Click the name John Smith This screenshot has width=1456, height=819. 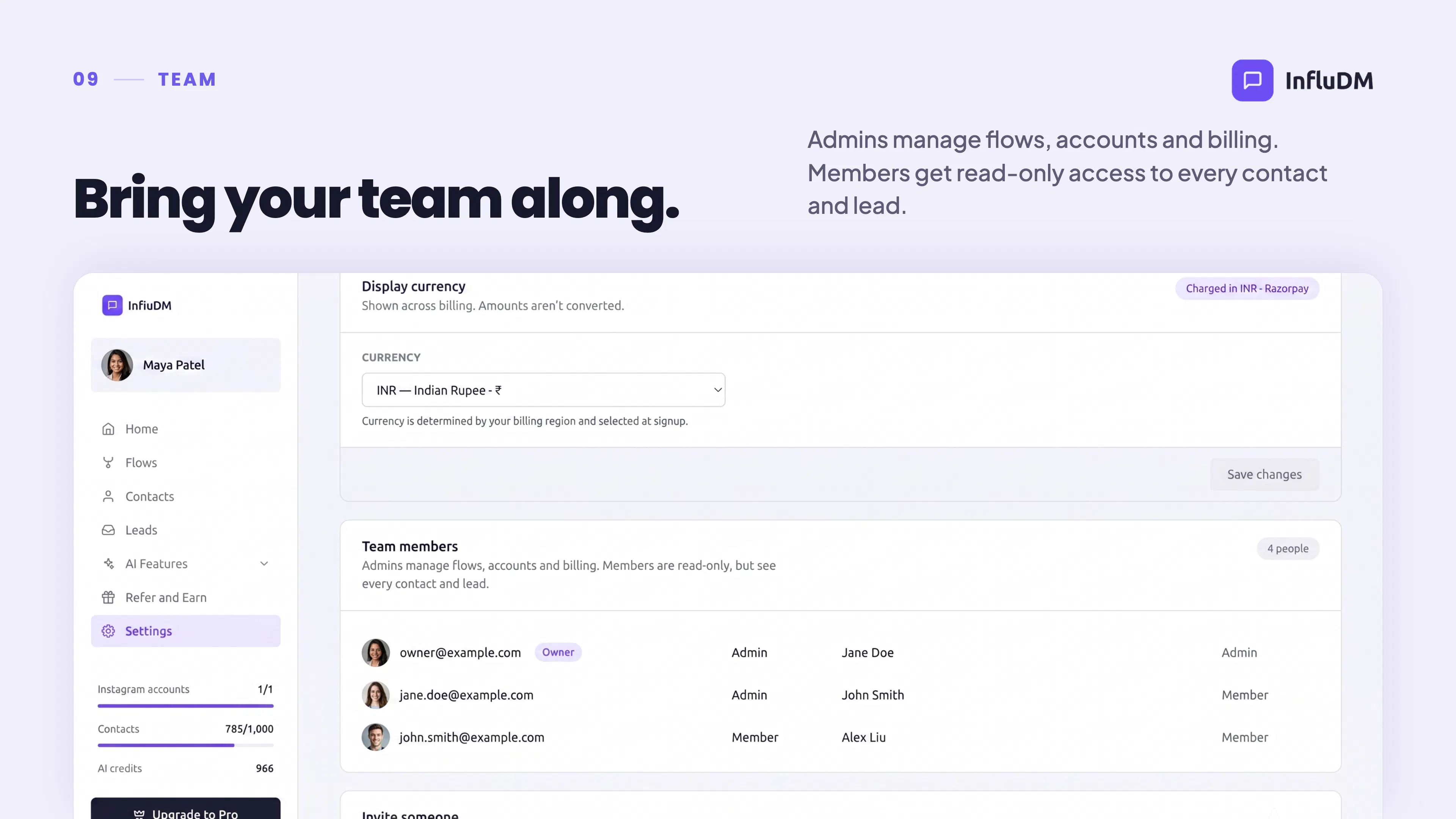(873, 695)
